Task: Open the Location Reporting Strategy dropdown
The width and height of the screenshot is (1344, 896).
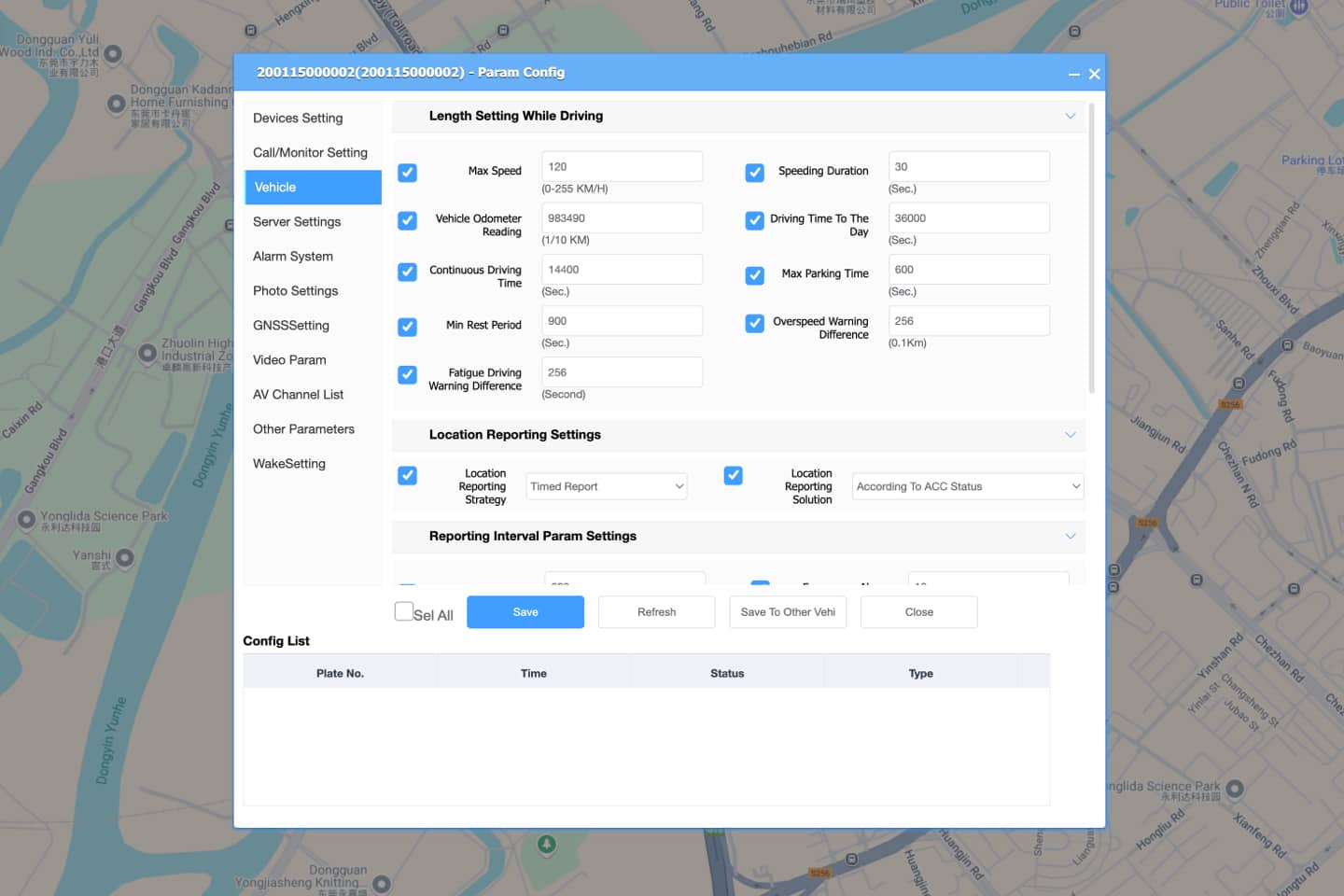Action: [607, 486]
